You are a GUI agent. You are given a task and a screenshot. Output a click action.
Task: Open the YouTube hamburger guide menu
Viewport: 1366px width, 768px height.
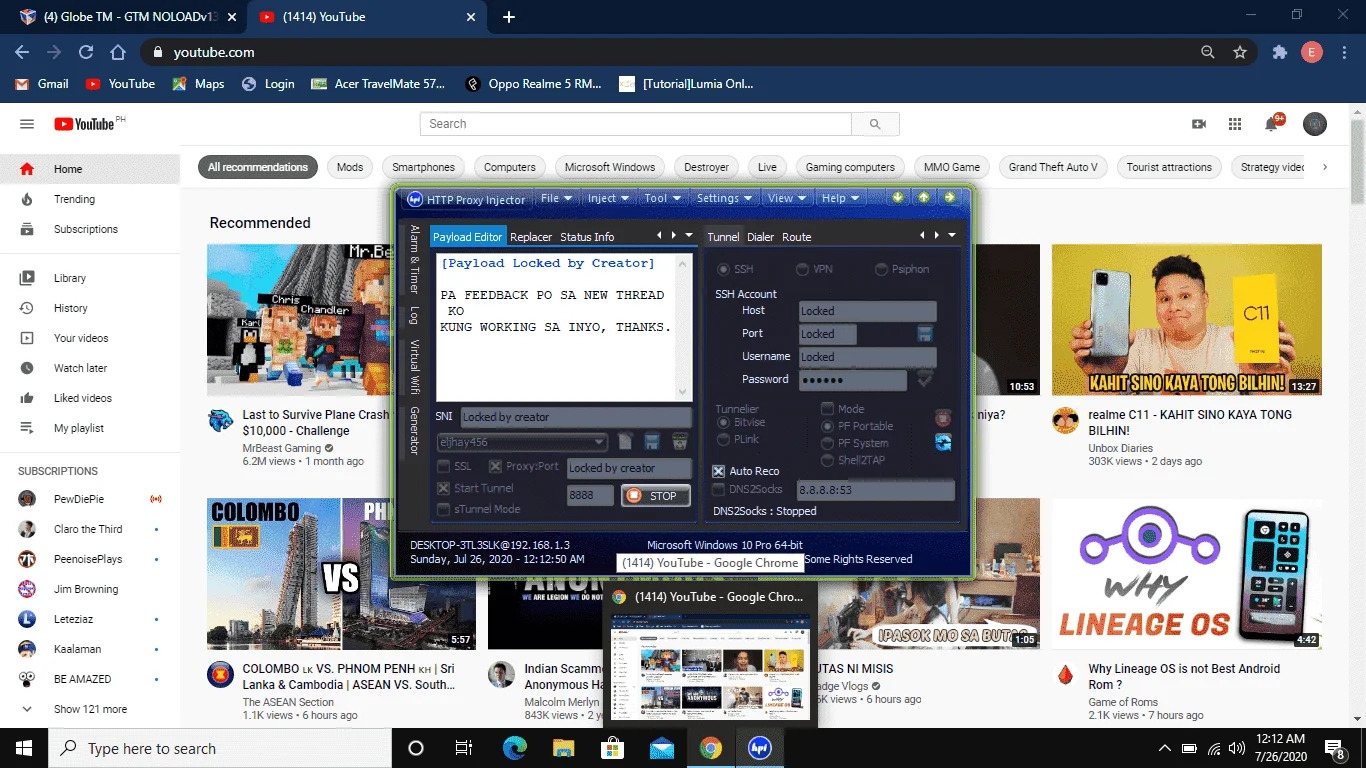point(27,124)
